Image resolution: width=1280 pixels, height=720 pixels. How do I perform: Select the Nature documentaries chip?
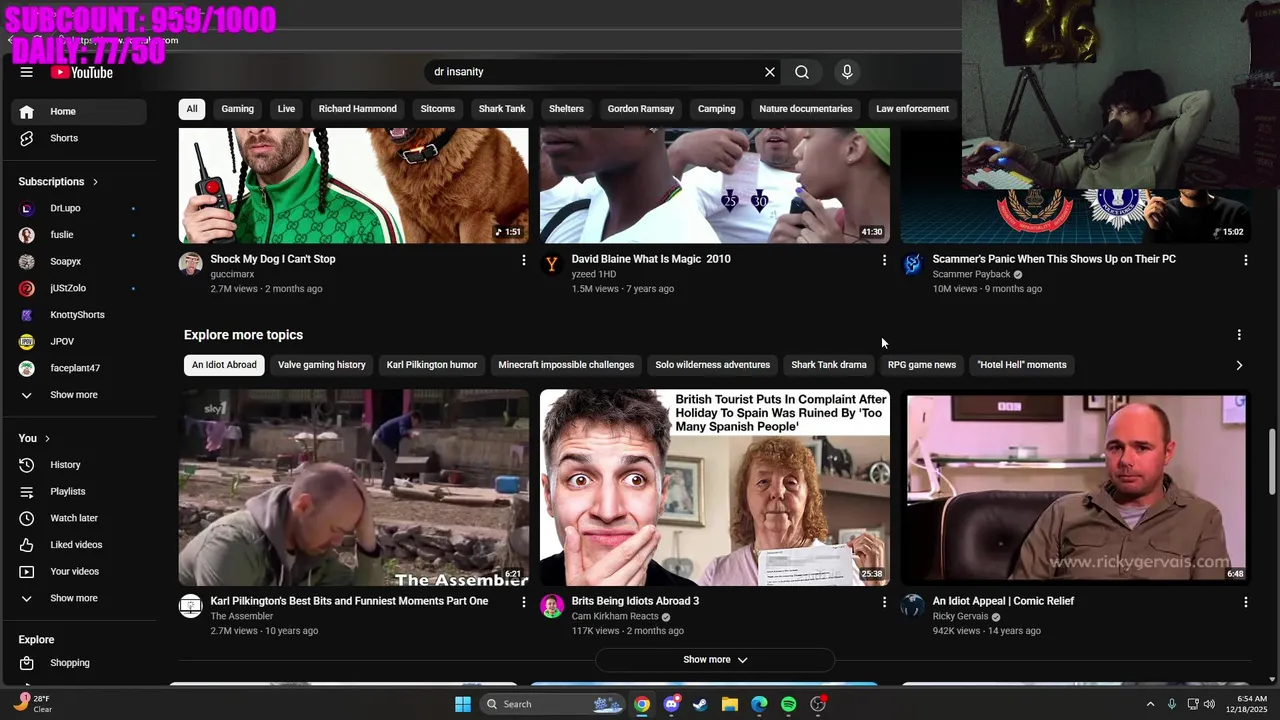click(806, 109)
